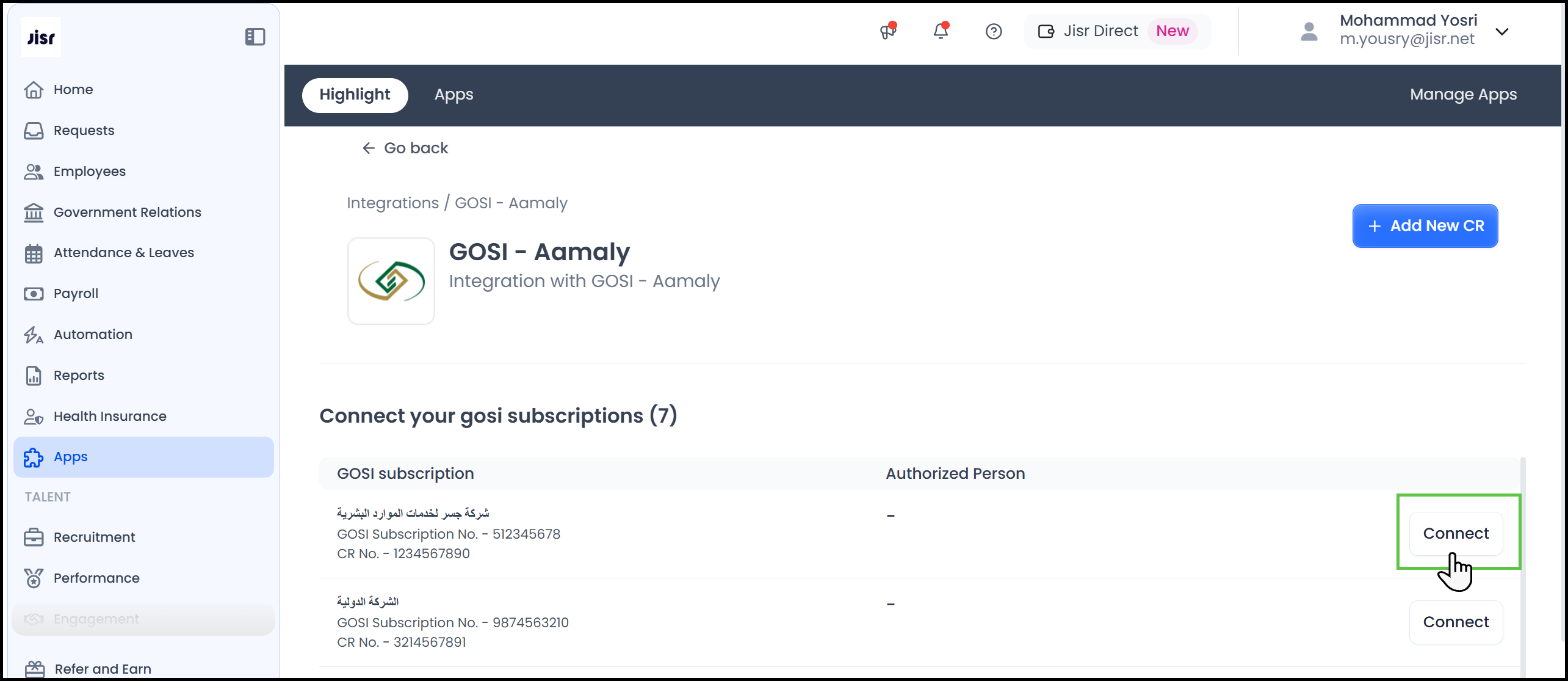This screenshot has height=681, width=1568.
Task: Click the help question mark icon
Action: pos(993,31)
